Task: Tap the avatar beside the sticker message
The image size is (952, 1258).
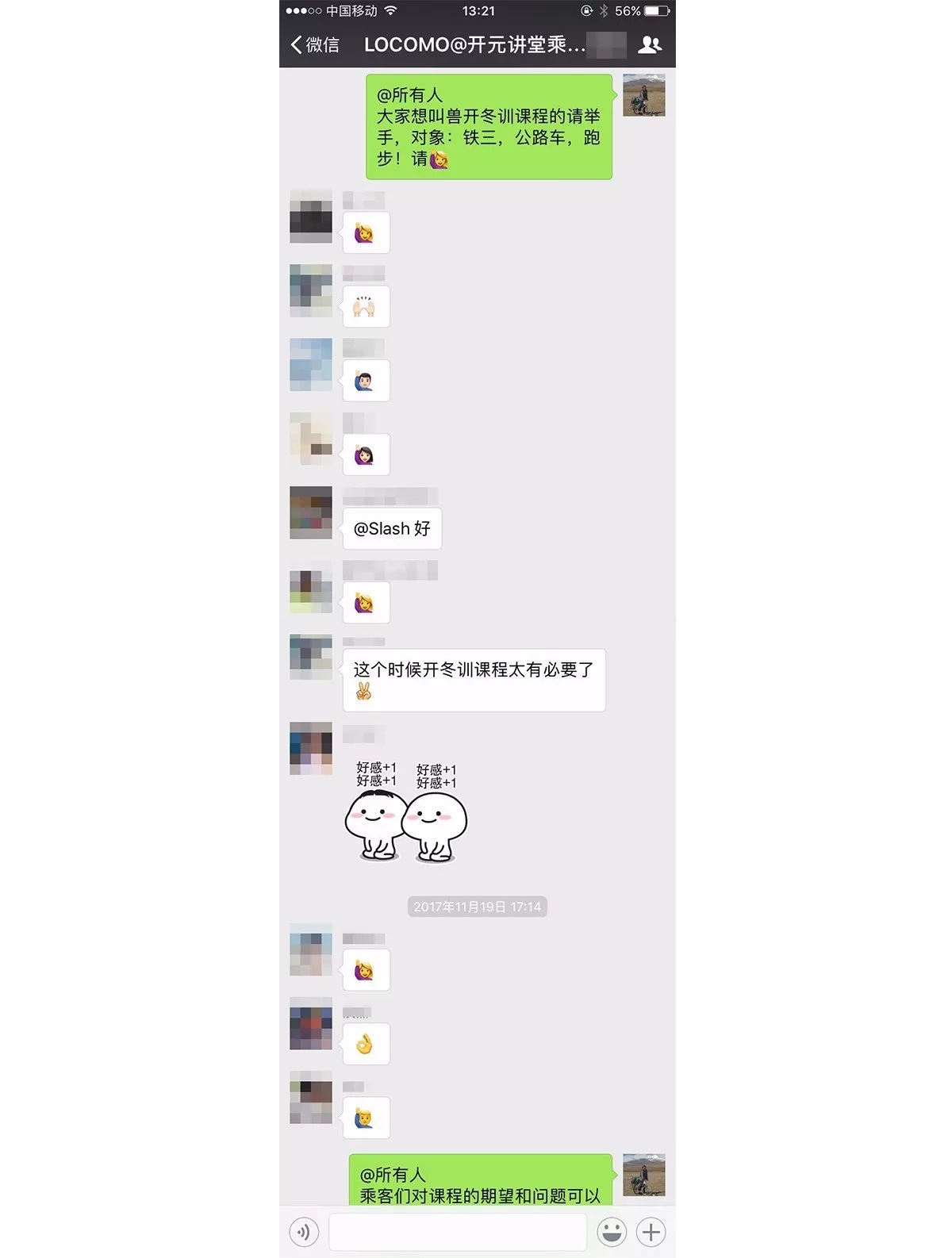Action: pyautogui.click(x=311, y=748)
